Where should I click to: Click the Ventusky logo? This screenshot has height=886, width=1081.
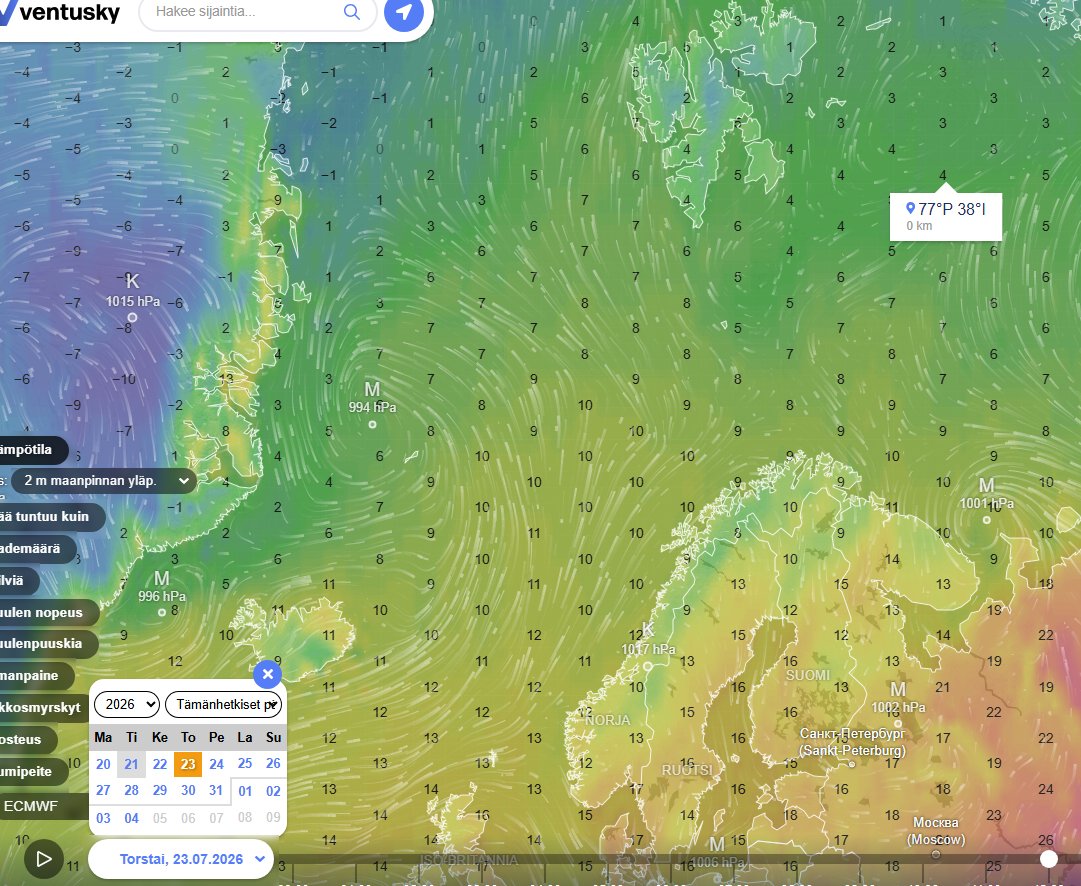click(59, 12)
